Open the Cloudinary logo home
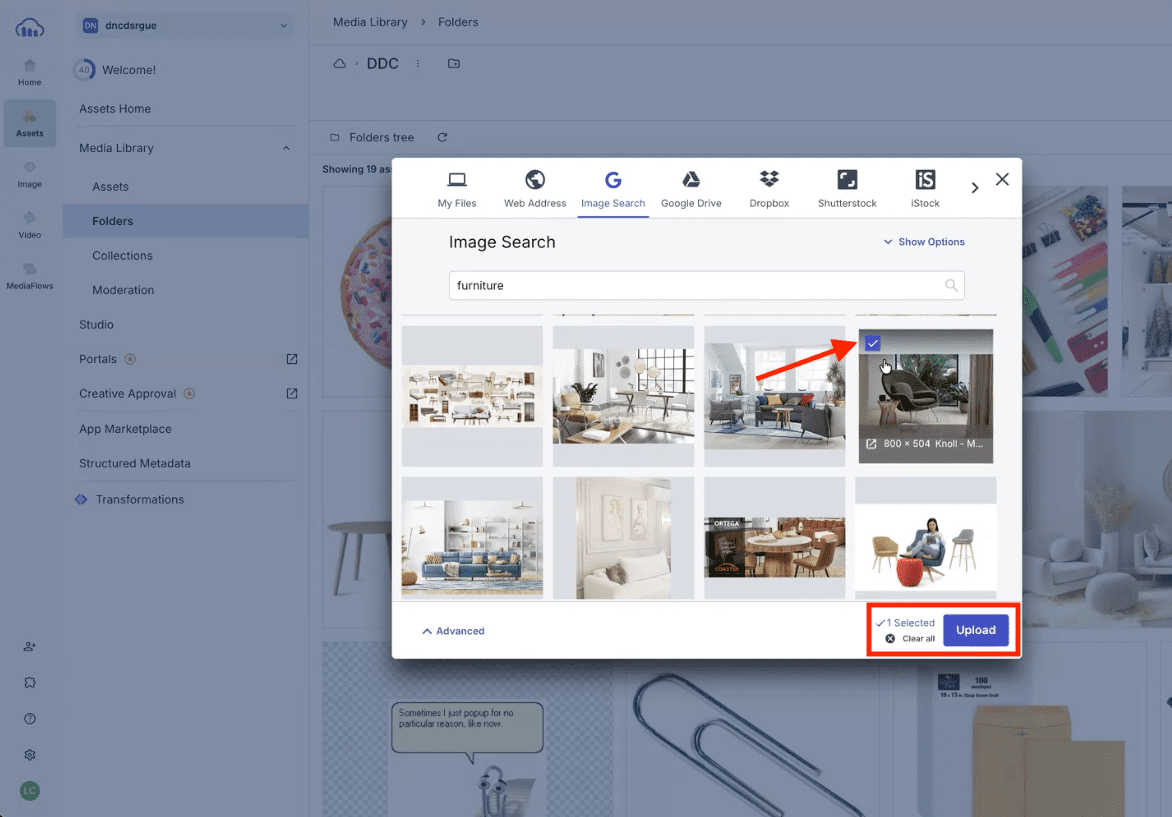This screenshot has height=817, width=1172. click(29, 28)
